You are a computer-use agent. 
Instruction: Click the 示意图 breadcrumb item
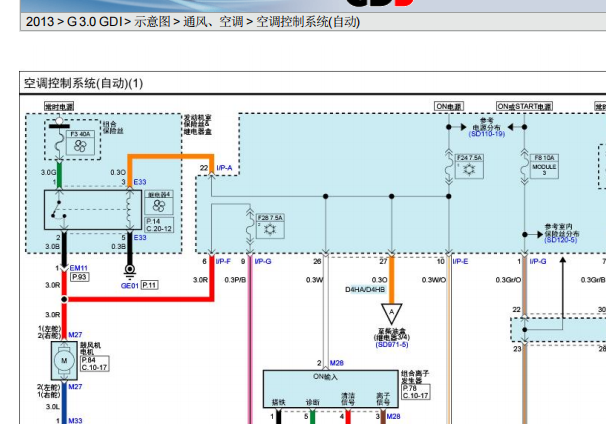pos(152,22)
